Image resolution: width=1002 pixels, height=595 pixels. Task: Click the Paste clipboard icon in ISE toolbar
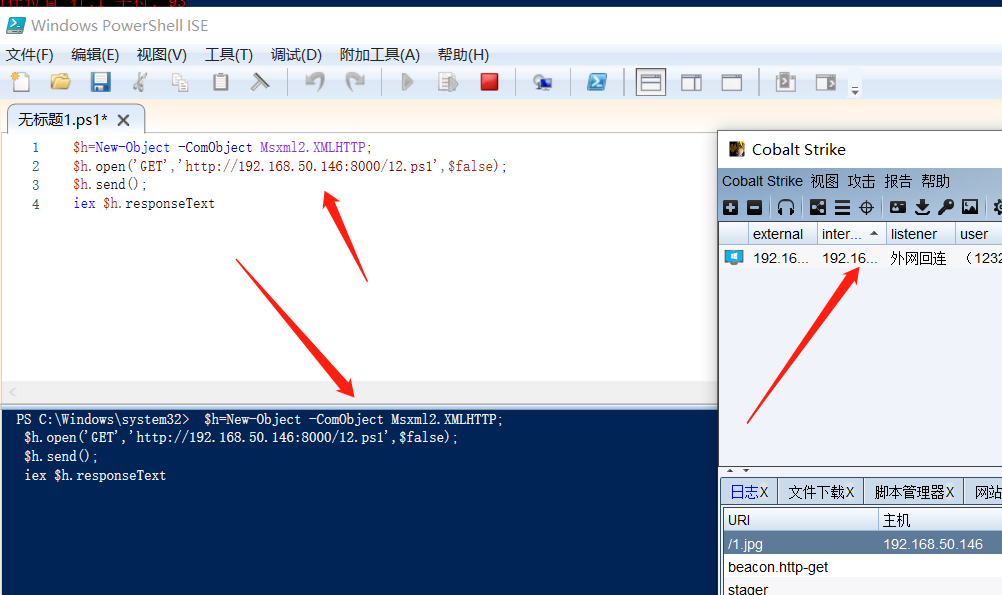[x=220, y=82]
